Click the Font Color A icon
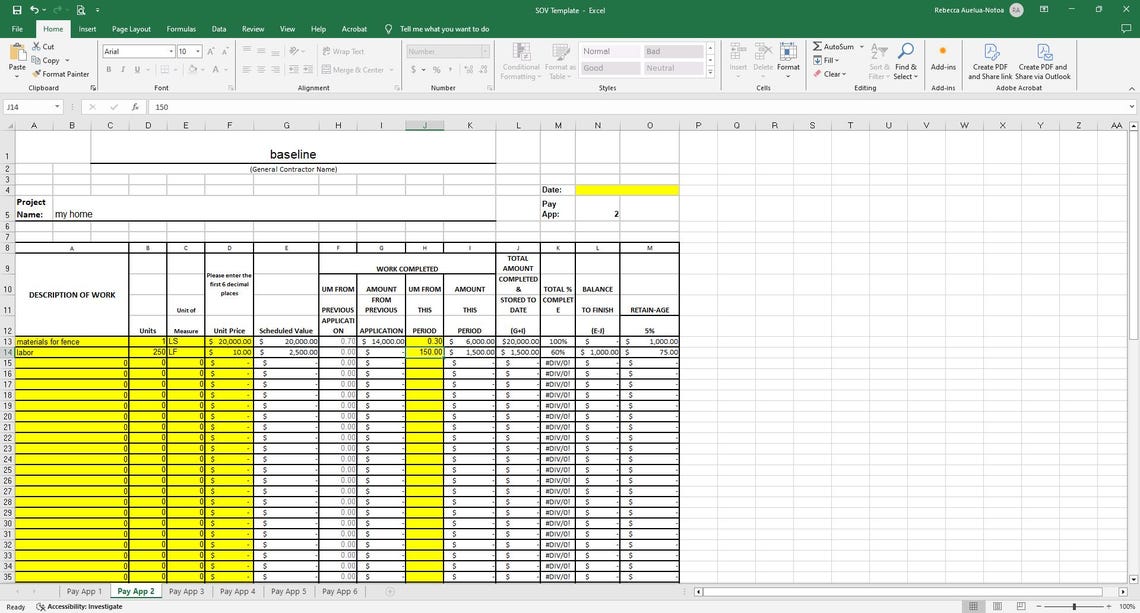This screenshot has width=1140, height=613. [216, 69]
